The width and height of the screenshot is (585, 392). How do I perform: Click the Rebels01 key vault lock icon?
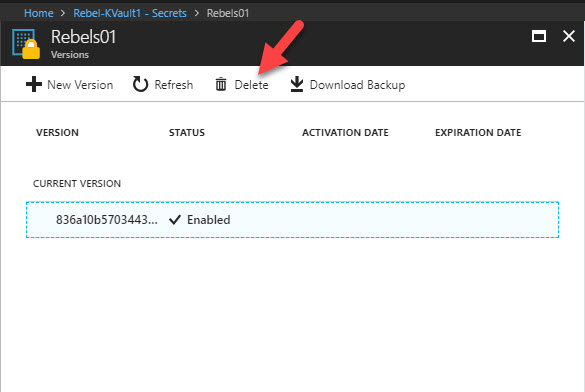(26, 44)
